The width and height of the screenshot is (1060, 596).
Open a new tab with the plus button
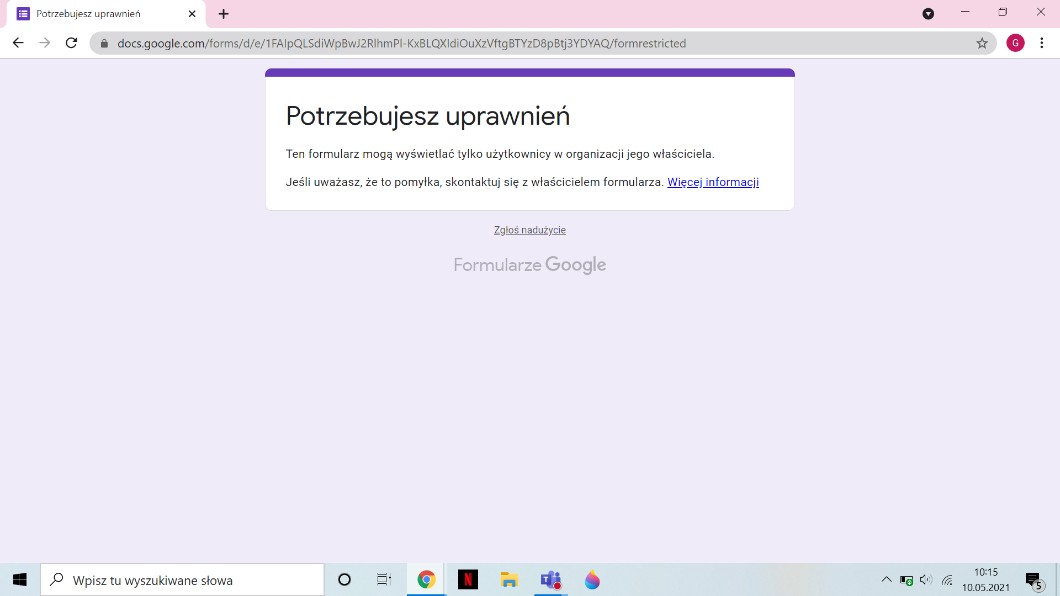(x=223, y=14)
